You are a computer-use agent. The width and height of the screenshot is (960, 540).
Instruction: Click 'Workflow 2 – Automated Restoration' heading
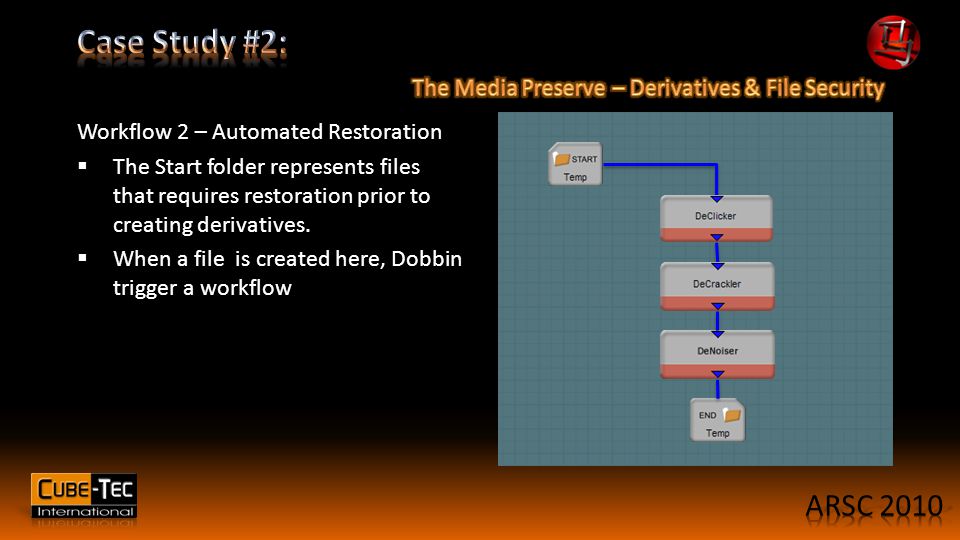pos(260,132)
